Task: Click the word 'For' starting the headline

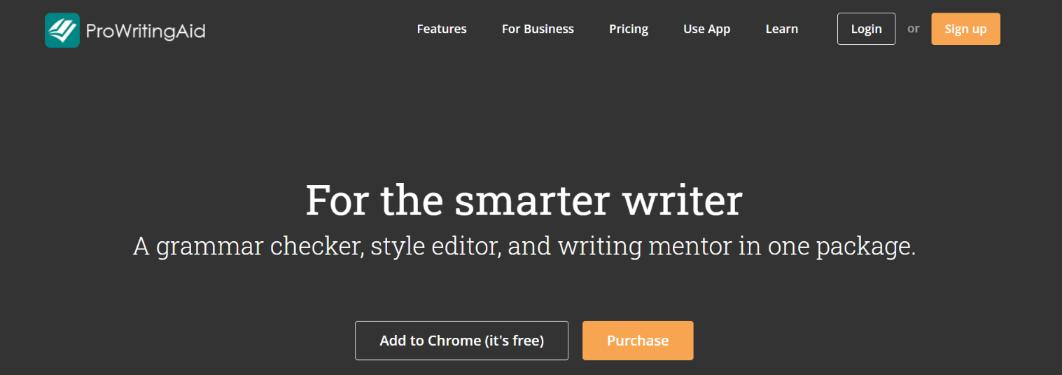Action: (x=337, y=200)
